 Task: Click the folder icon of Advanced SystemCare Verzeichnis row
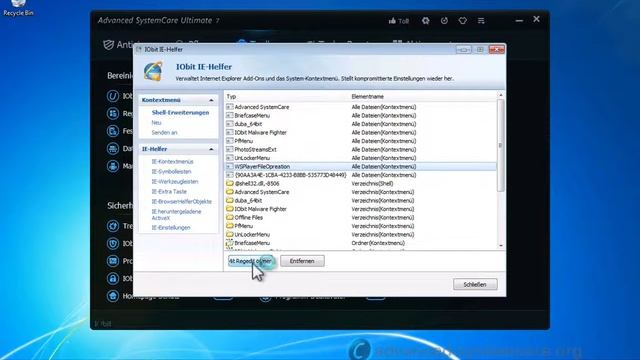tap(230, 192)
